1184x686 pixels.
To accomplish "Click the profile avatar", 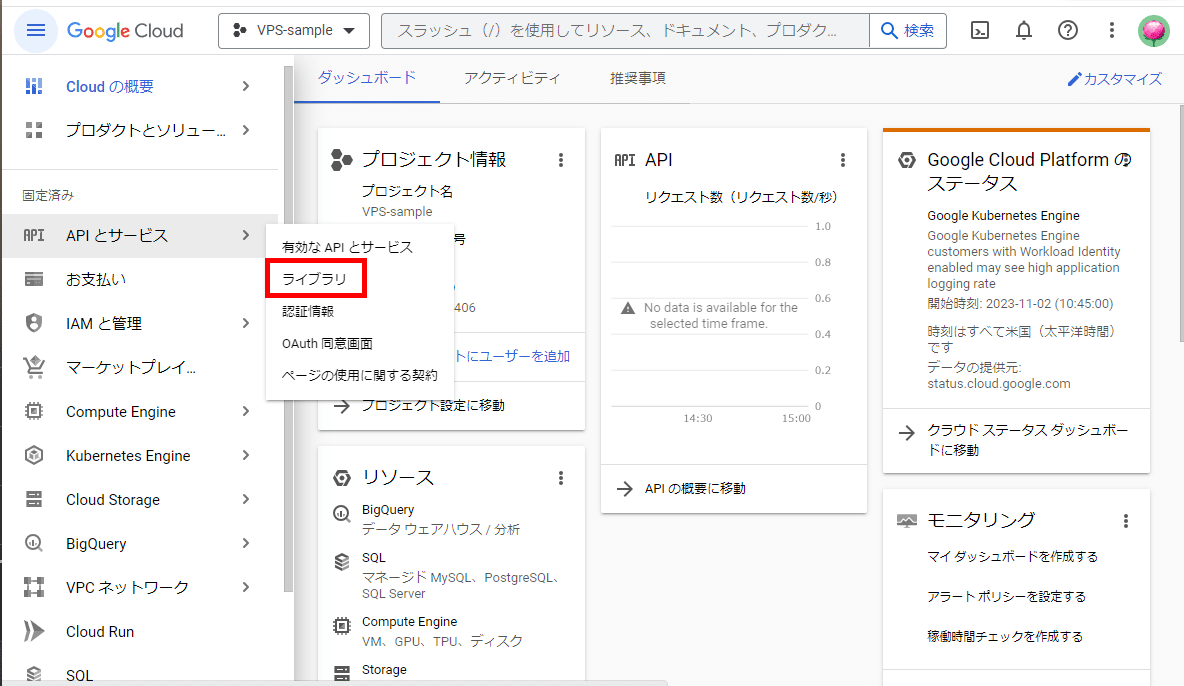I will pyautogui.click(x=1153, y=30).
